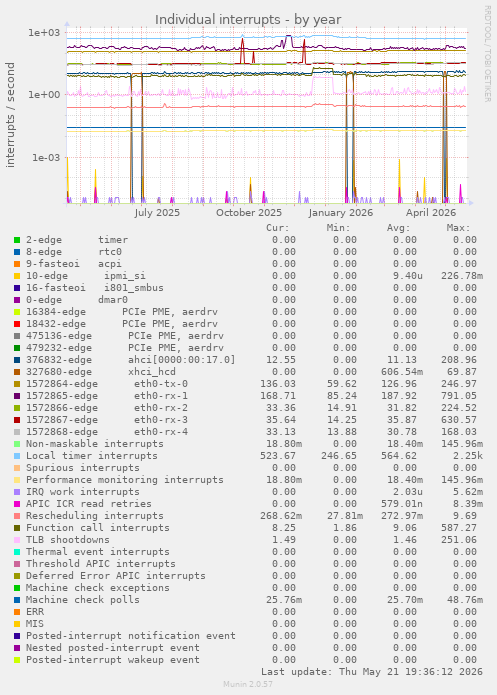Click the '1e+00' y-axis label
The height and width of the screenshot is (695, 497).
44,94
